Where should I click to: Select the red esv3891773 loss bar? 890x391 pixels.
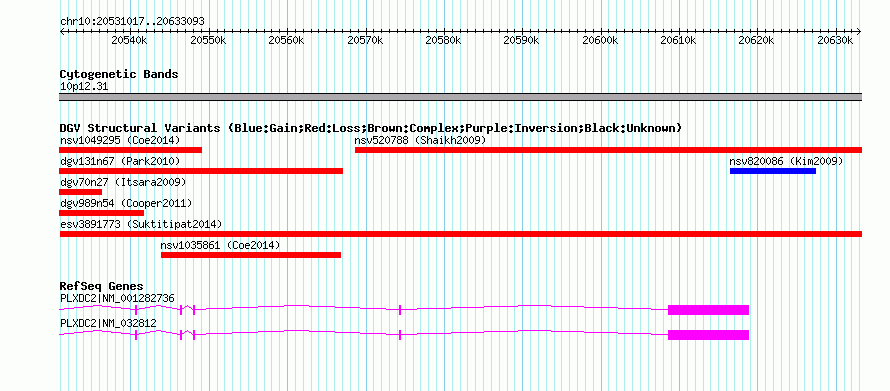(460, 234)
